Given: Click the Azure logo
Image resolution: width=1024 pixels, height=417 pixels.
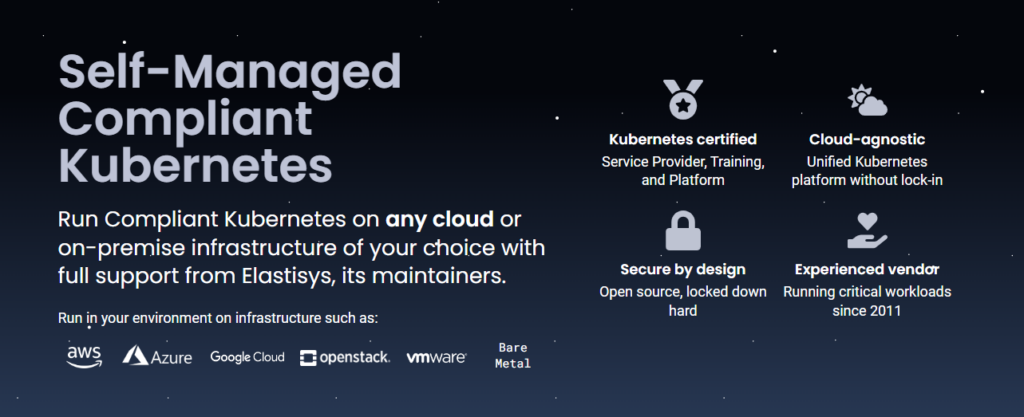Looking at the screenshot, I should (157, 356).
